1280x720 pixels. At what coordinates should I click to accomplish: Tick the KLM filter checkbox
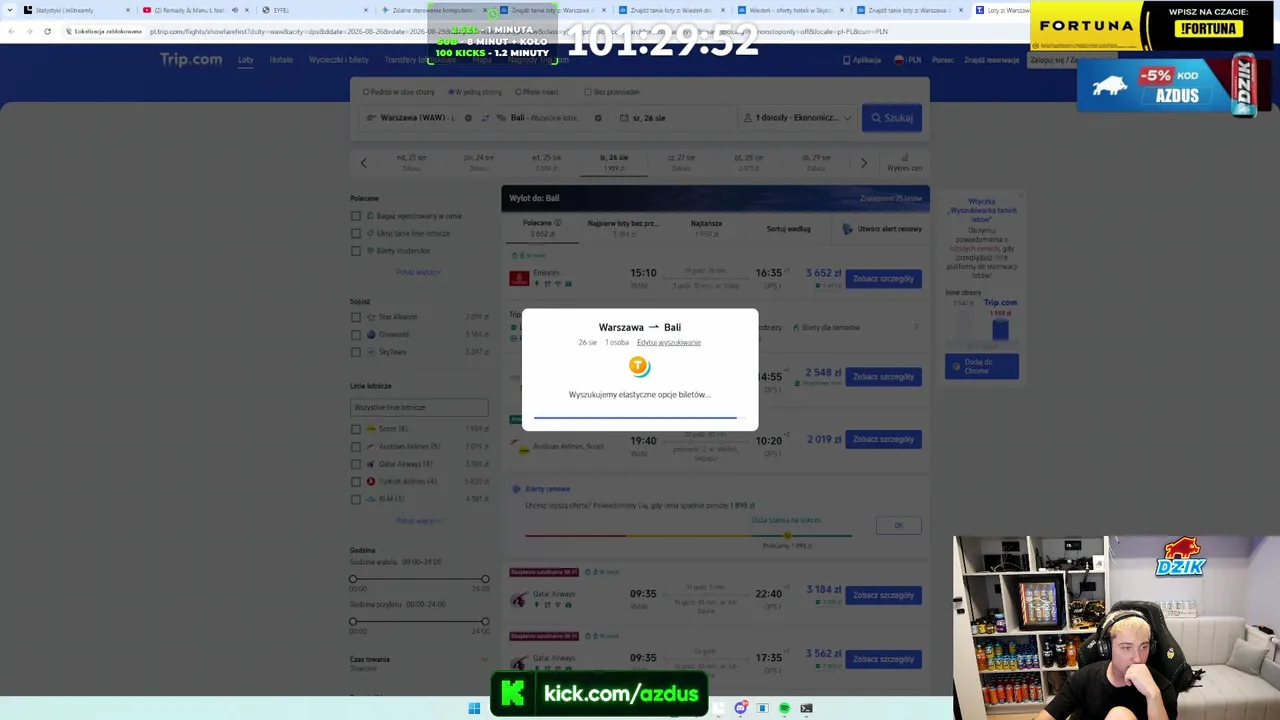(355, 499)
